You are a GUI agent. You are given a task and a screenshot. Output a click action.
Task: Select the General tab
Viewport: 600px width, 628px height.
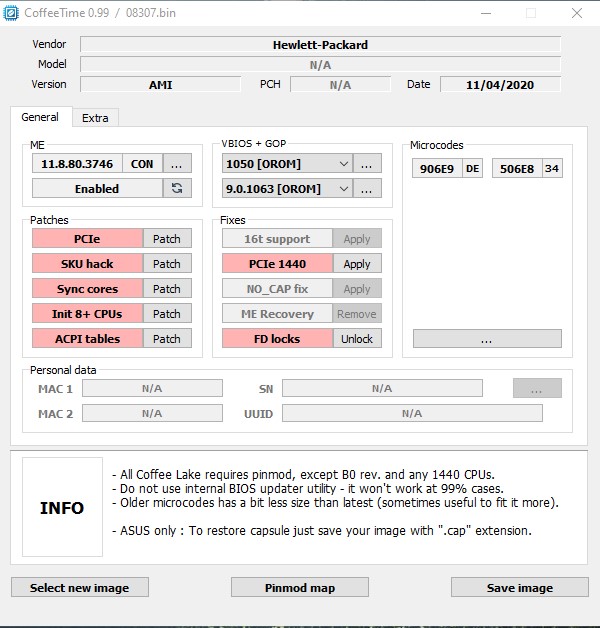(40, 117)
